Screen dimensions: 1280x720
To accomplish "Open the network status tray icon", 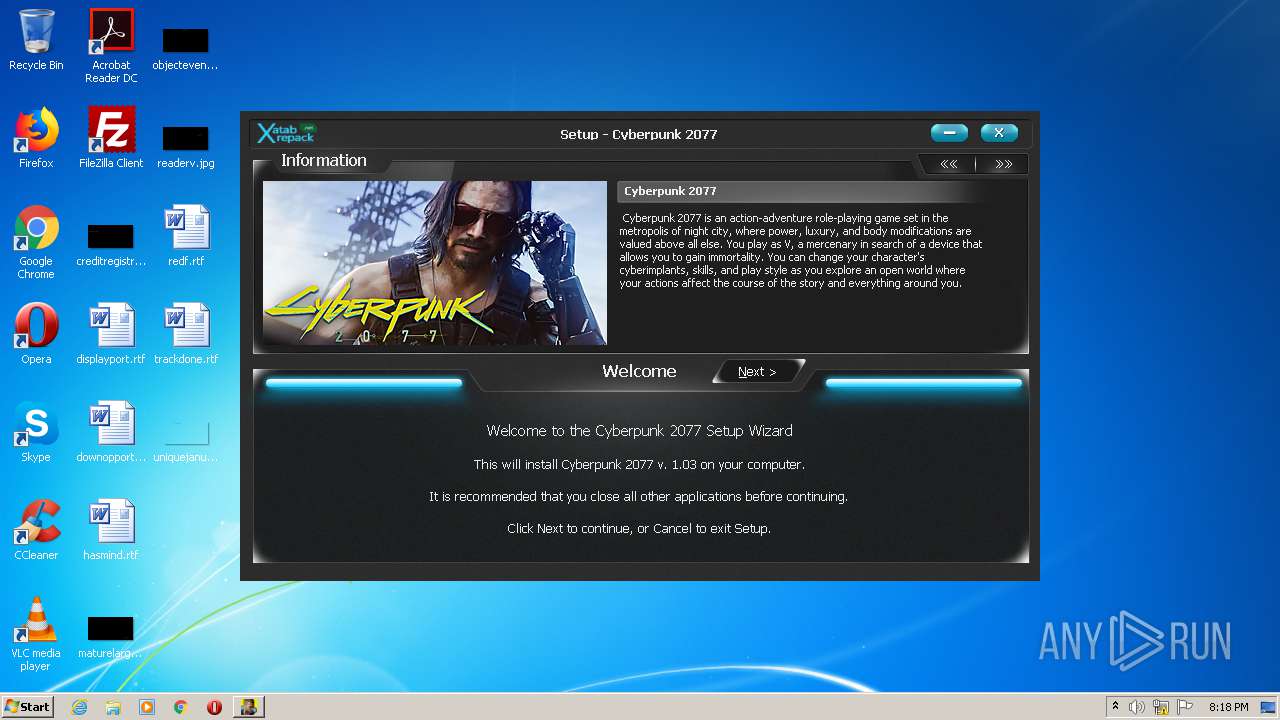I will pyautogui.click(x=1161, y=707).
